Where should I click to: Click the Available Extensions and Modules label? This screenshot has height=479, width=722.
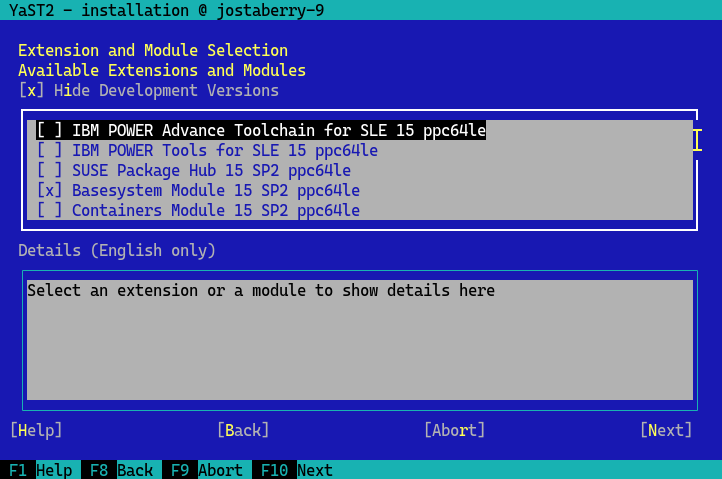162,71
